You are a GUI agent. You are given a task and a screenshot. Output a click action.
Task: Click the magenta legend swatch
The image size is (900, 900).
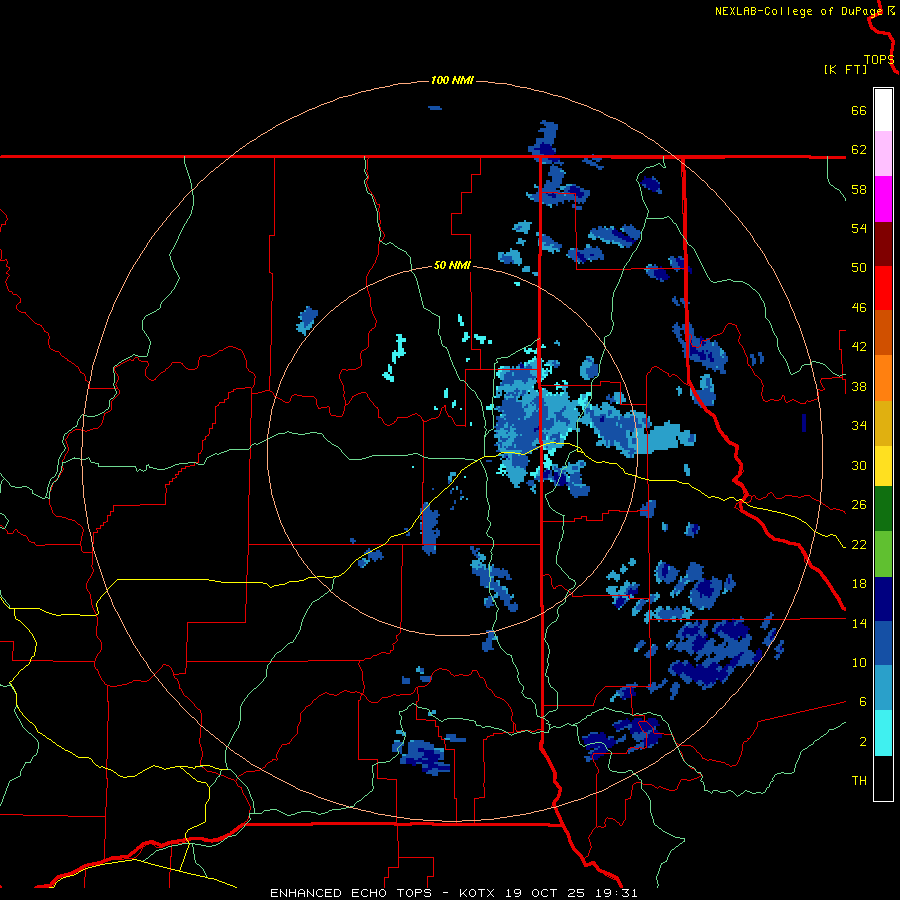point(883,199)
